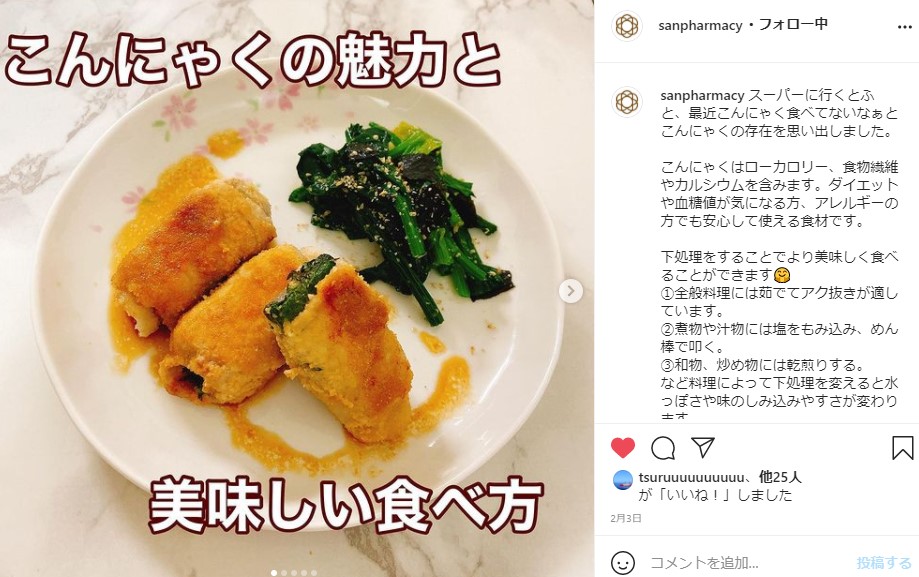Open sanpharmacy profile from the header username
Viewport: 919px width, 577px height.
tap(700, 25)
